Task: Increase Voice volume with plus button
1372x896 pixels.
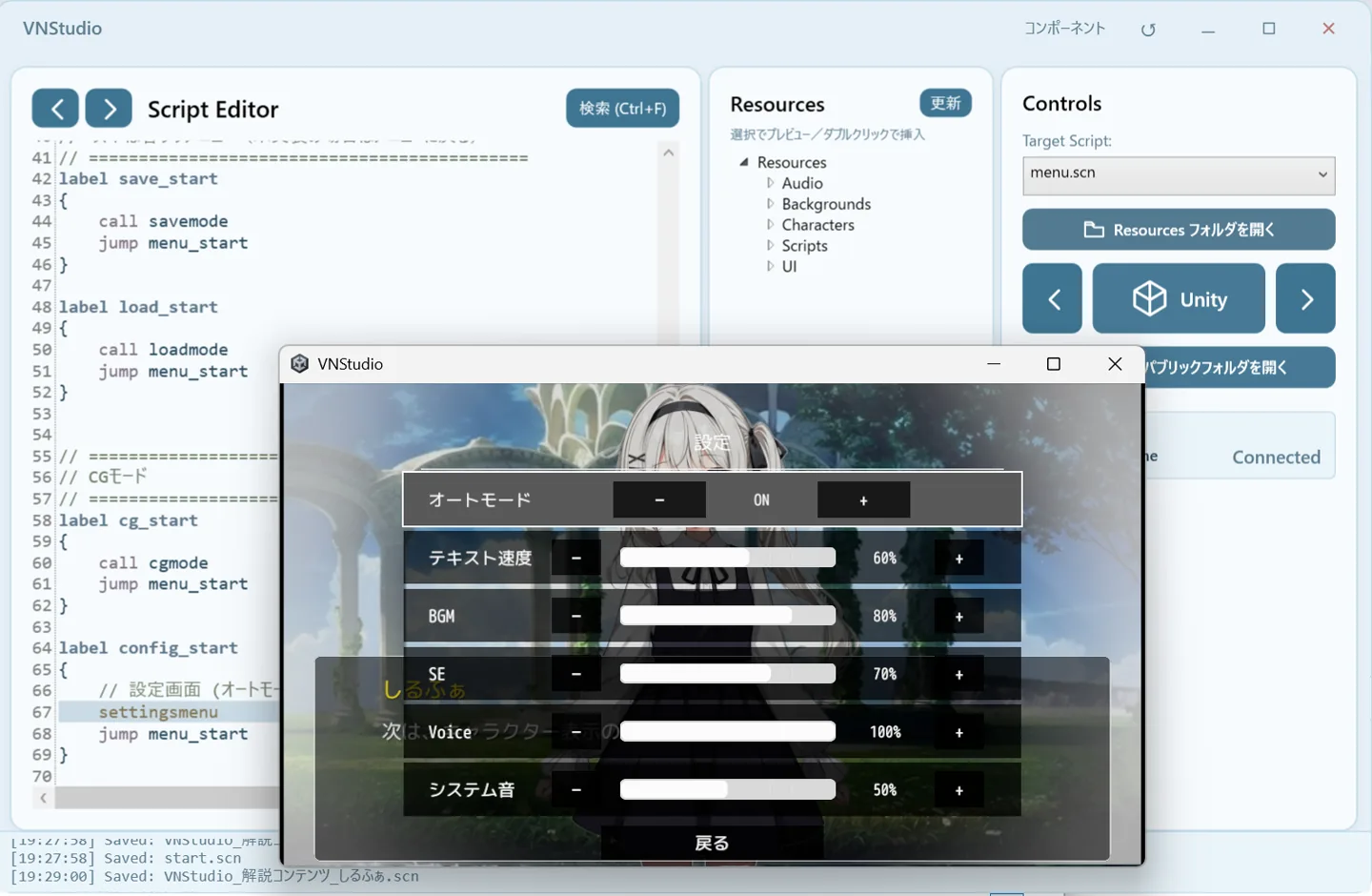Action: tap(958, 732)
